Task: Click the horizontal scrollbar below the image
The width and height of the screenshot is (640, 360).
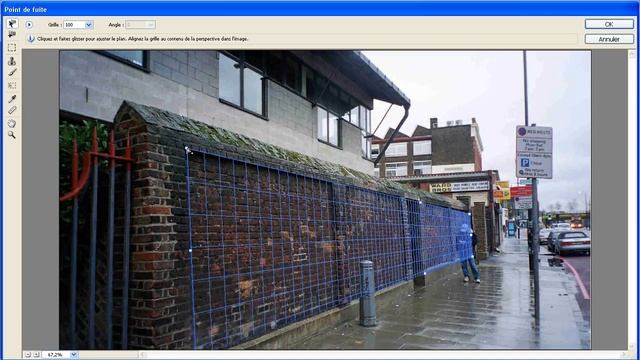Action: (x=384, y=355)
